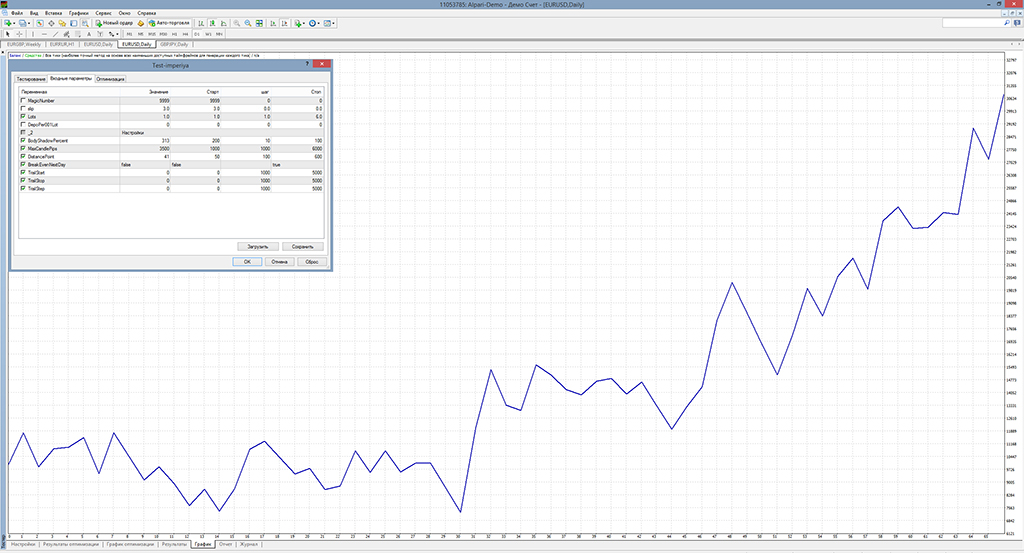Viewport: 1024px width, 553px height.
Task: Enable the MagicNumber parameter checkbox
Action: pos(23,101)
